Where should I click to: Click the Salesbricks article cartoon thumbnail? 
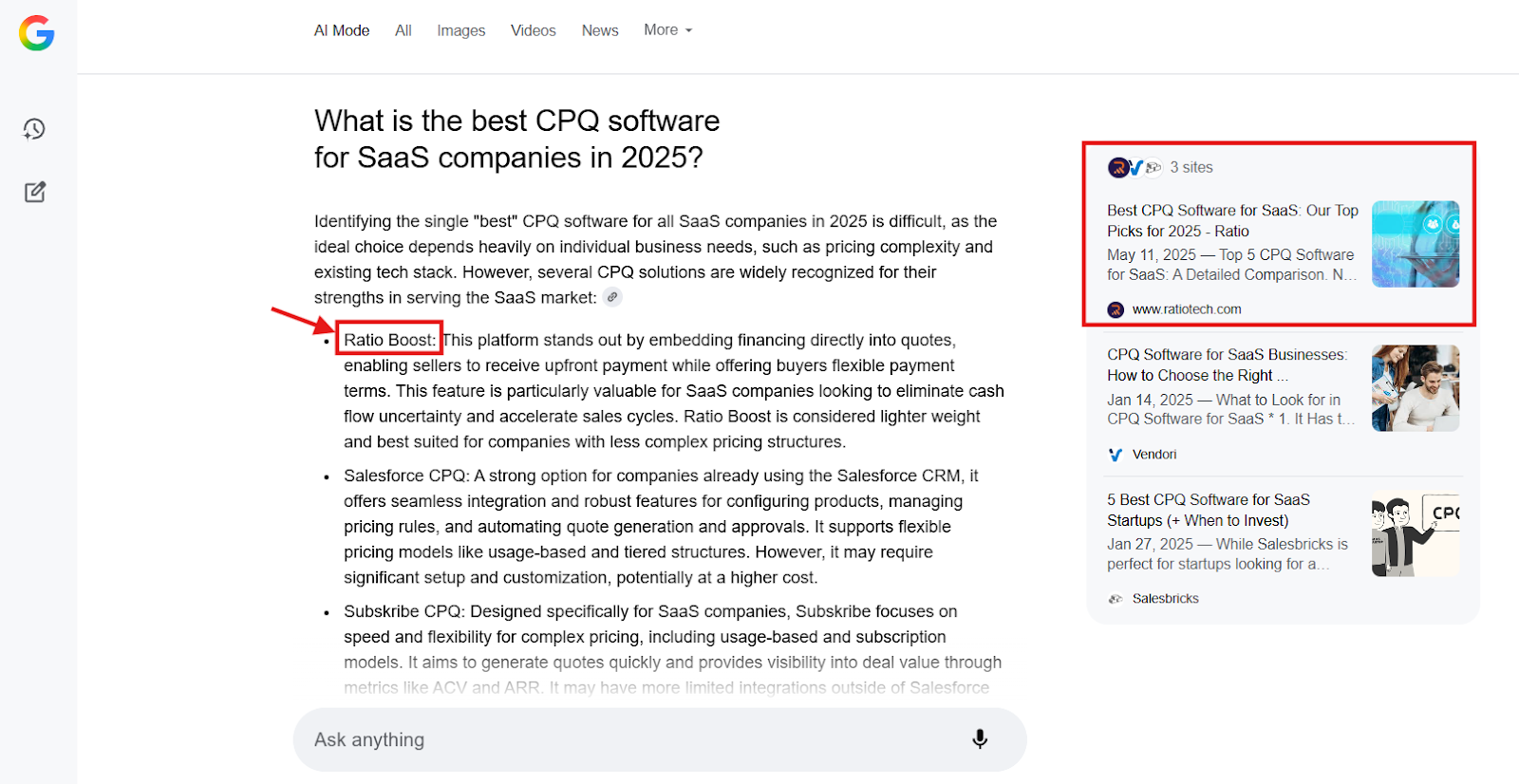click(1416, 533)
